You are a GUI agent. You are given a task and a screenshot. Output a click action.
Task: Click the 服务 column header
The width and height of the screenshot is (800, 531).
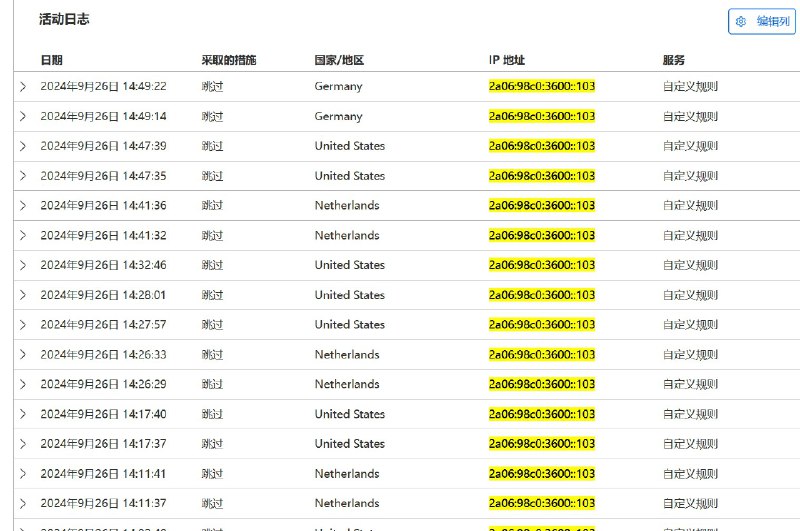(x=674, y=60)
